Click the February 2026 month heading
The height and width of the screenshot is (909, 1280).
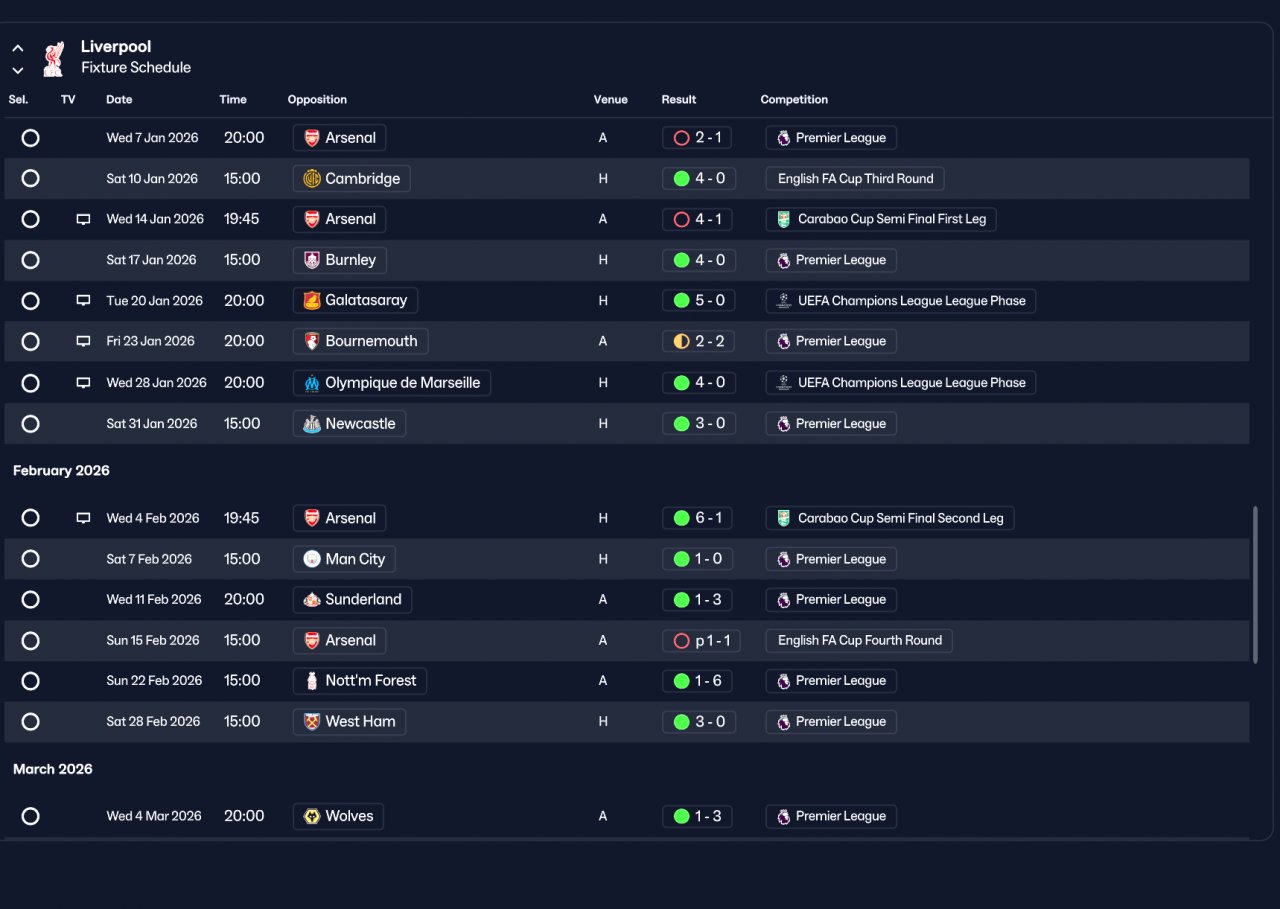point(61,471)
